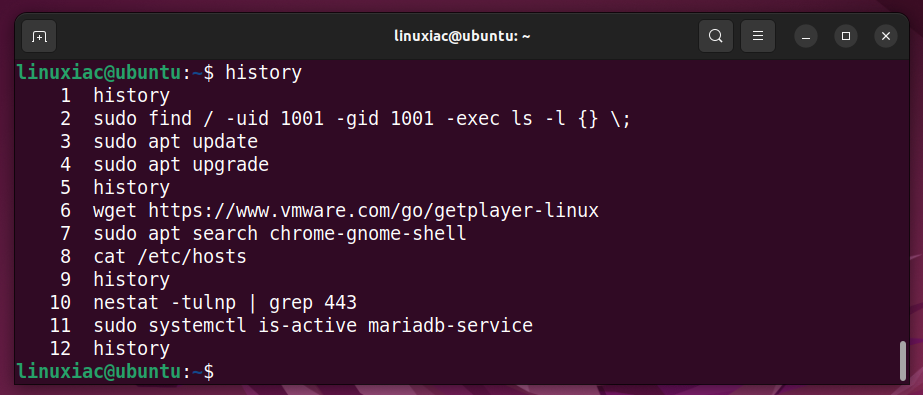Open the hamburger main menu

coord(758,36)
